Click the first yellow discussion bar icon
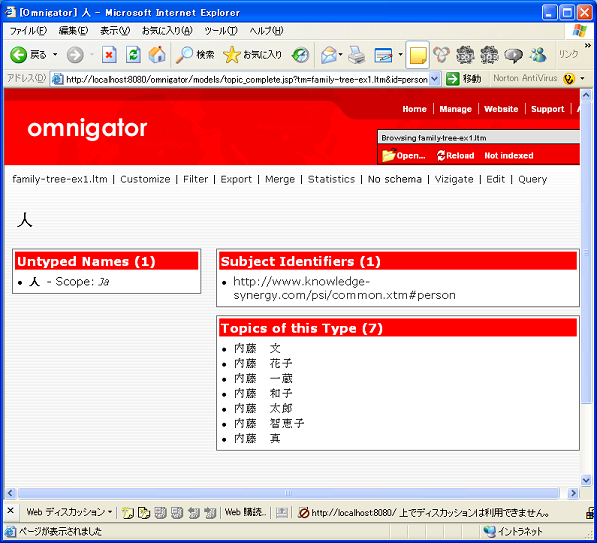Image resolution: width=597 pixels, height=543 pixels. point(128,513)
